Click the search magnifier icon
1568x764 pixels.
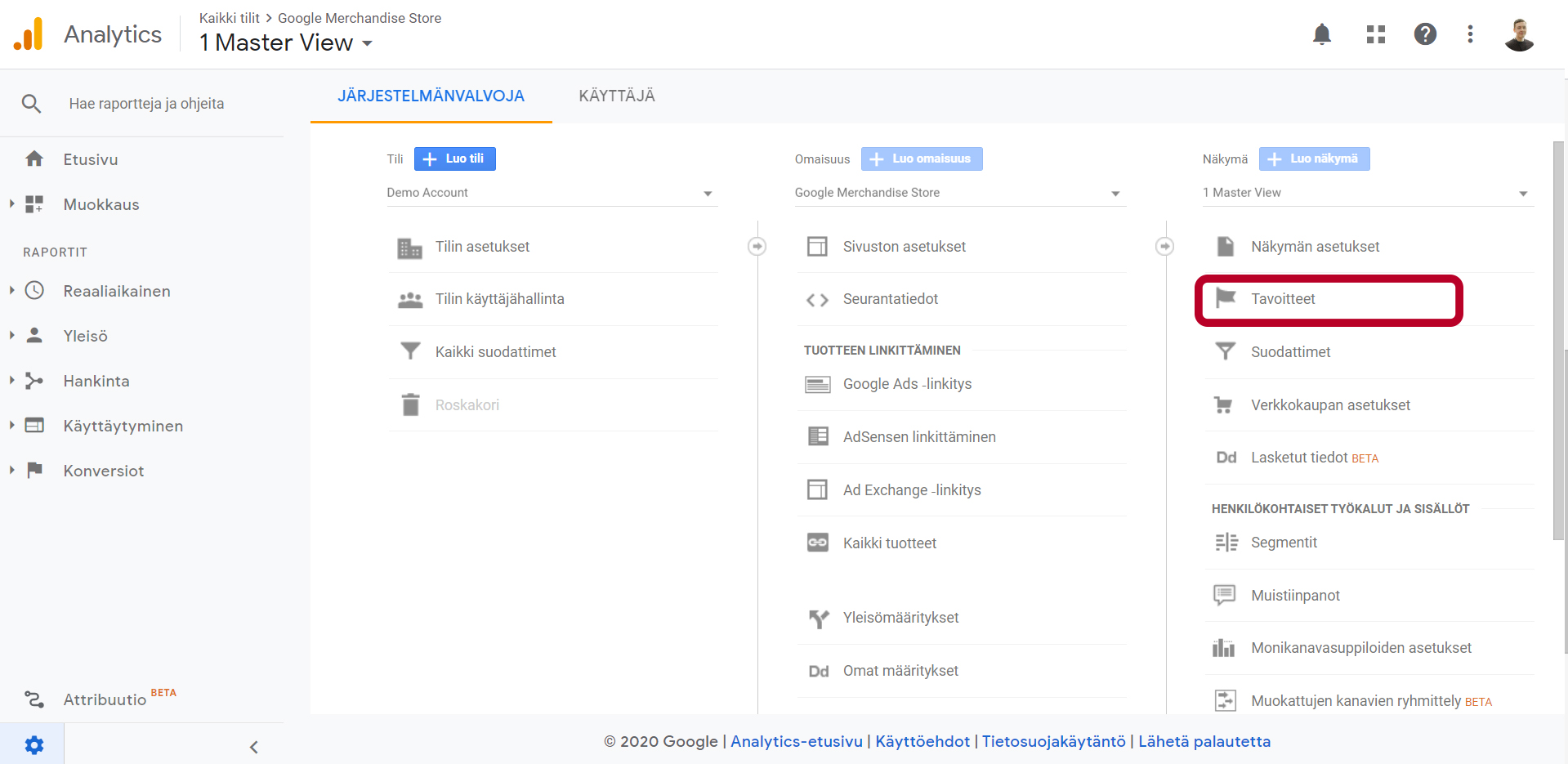pos(31,104)
